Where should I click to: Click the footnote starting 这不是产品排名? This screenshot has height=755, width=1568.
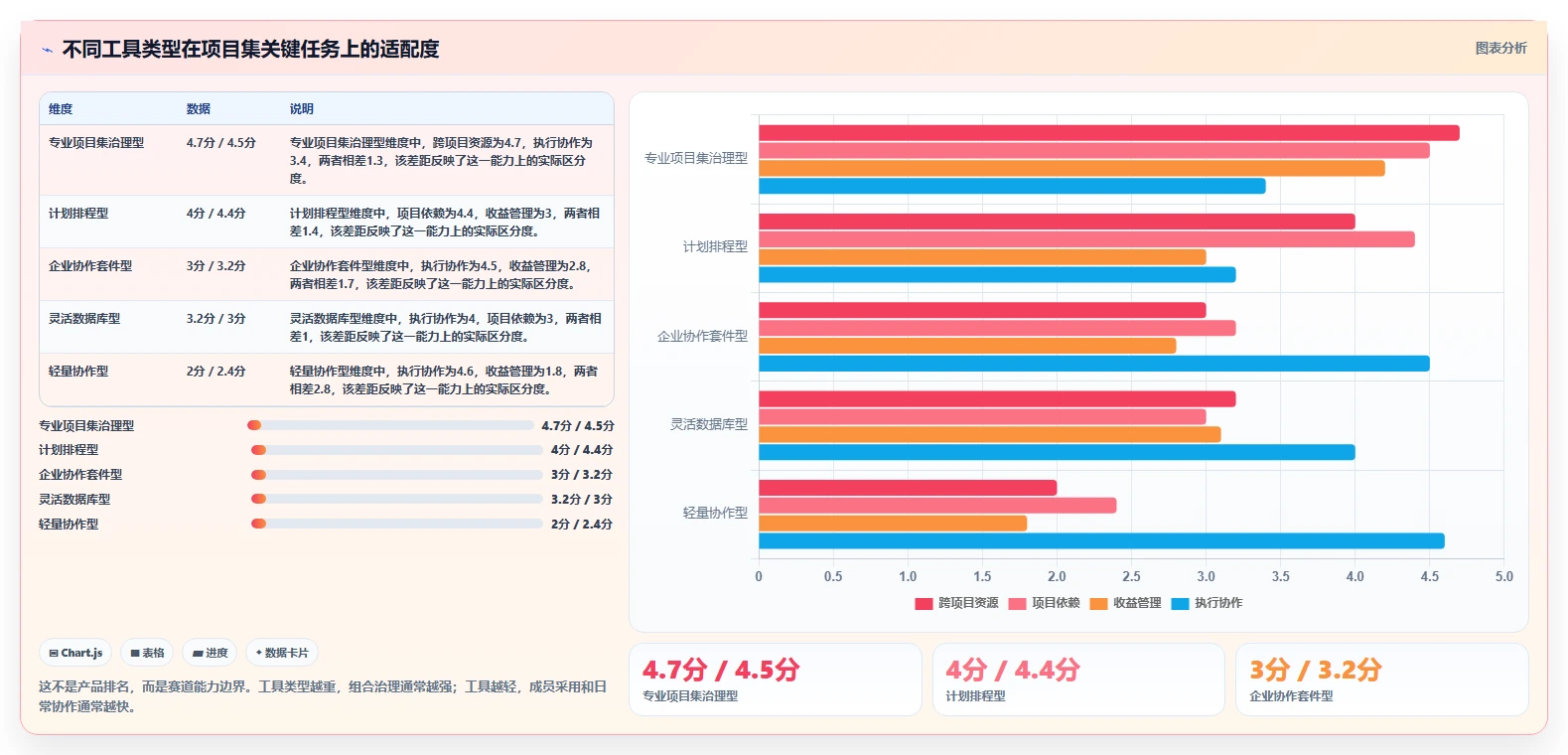tap(323, 696)
